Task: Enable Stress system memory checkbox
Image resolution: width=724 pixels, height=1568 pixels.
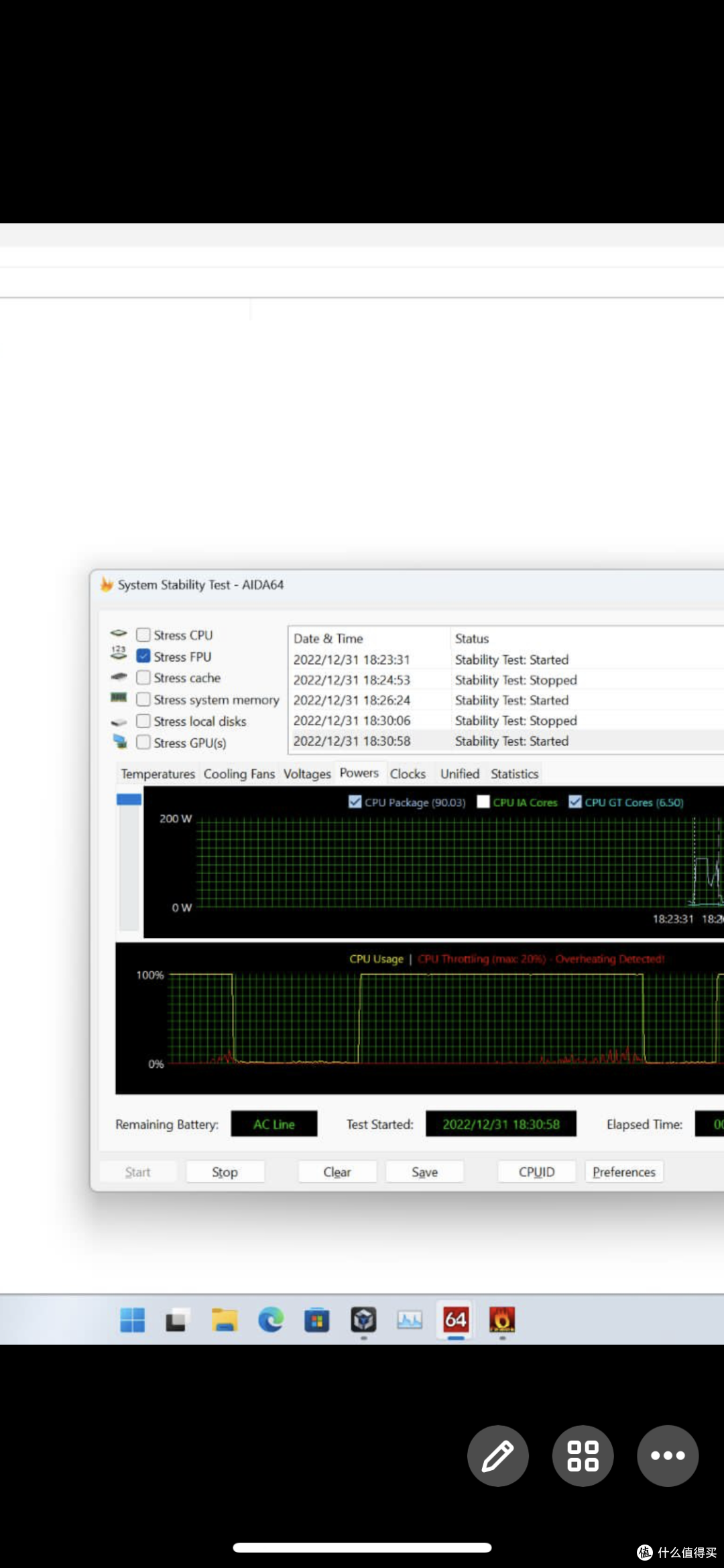Action: tap(143, 699)
